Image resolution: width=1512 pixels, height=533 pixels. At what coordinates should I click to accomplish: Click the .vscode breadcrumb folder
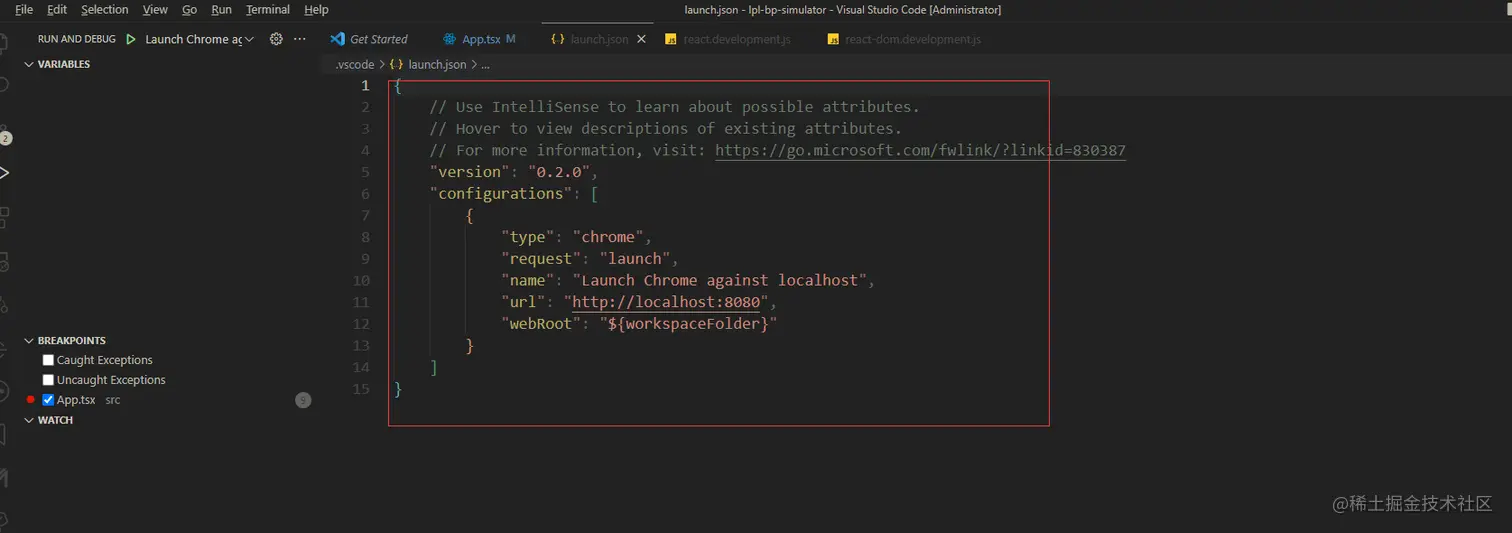pyautogui.click(x=355, y=64)
